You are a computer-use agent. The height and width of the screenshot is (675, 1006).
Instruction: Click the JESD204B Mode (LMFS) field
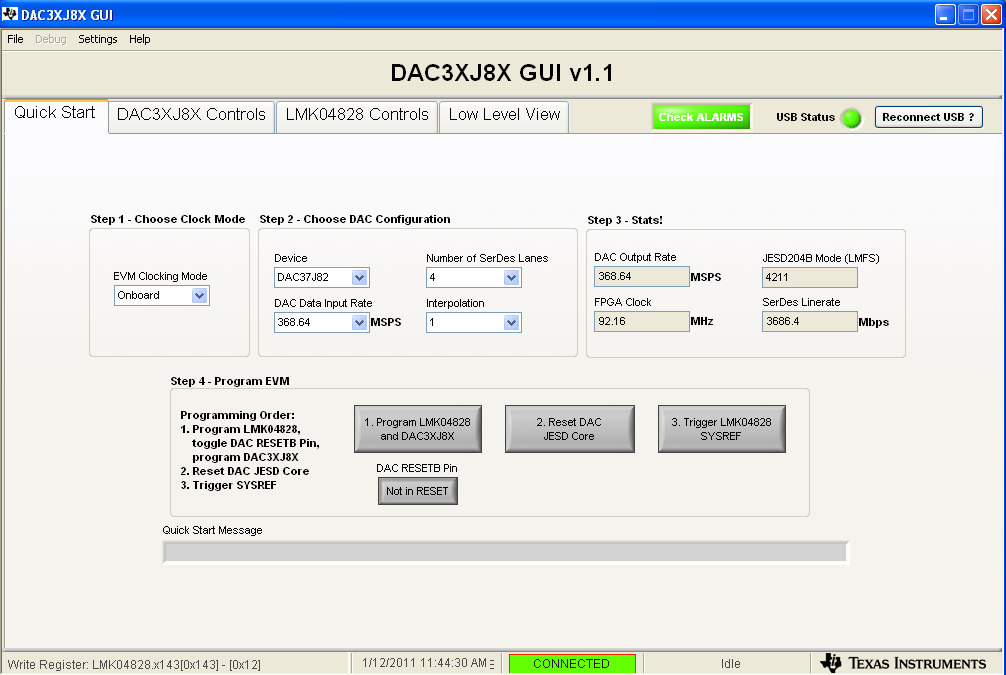click(810, 277)
